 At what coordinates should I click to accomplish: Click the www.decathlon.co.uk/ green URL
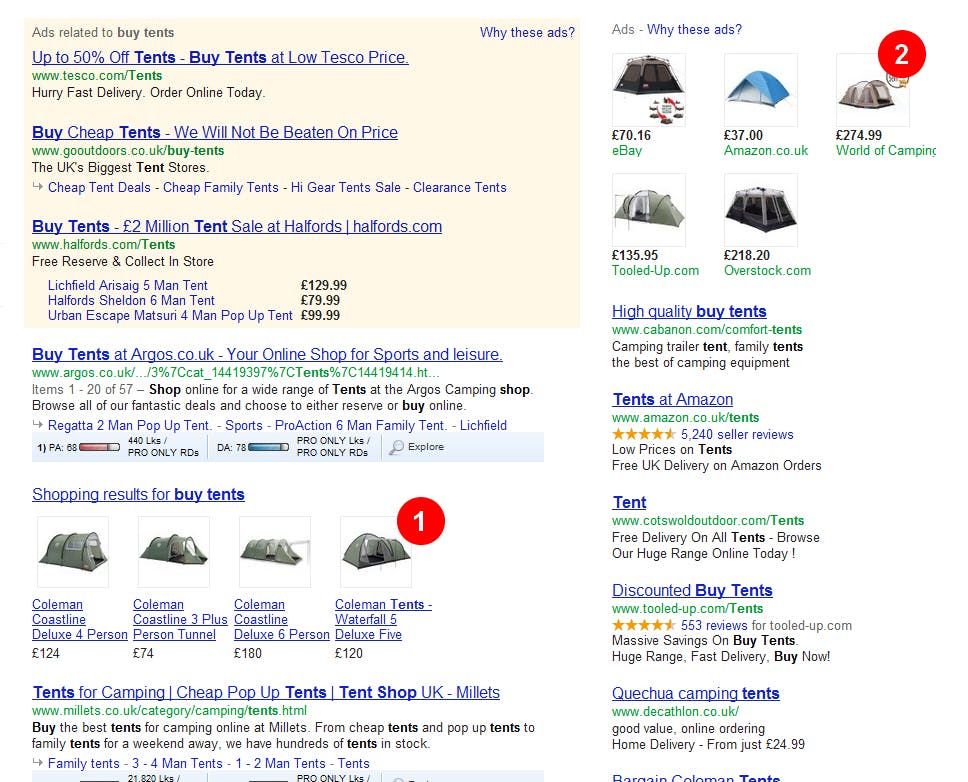click(675, 711)
